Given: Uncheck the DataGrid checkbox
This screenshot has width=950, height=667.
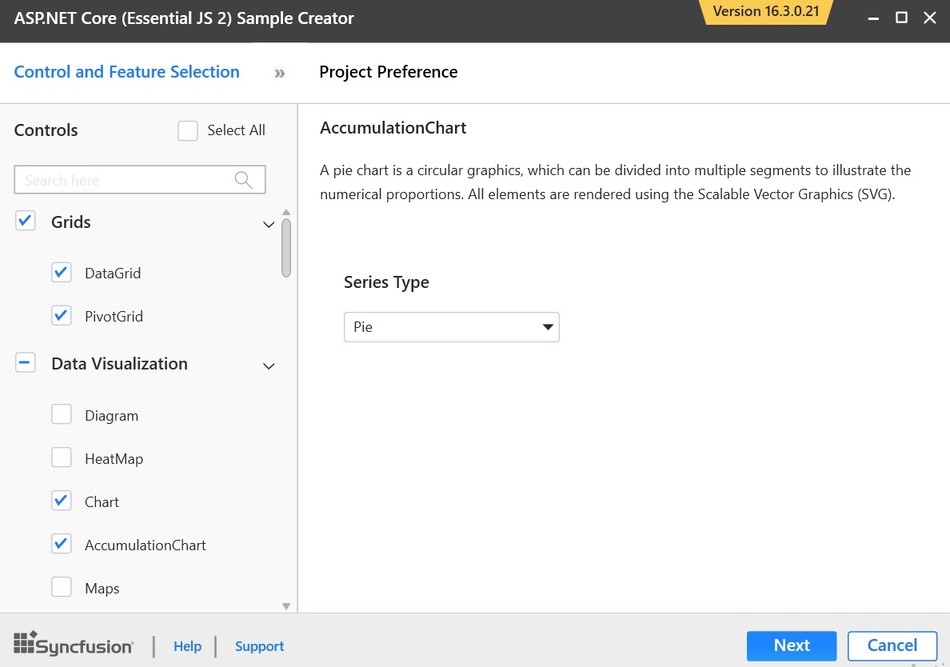Looking at the screenshot, I should click(61, 272).
